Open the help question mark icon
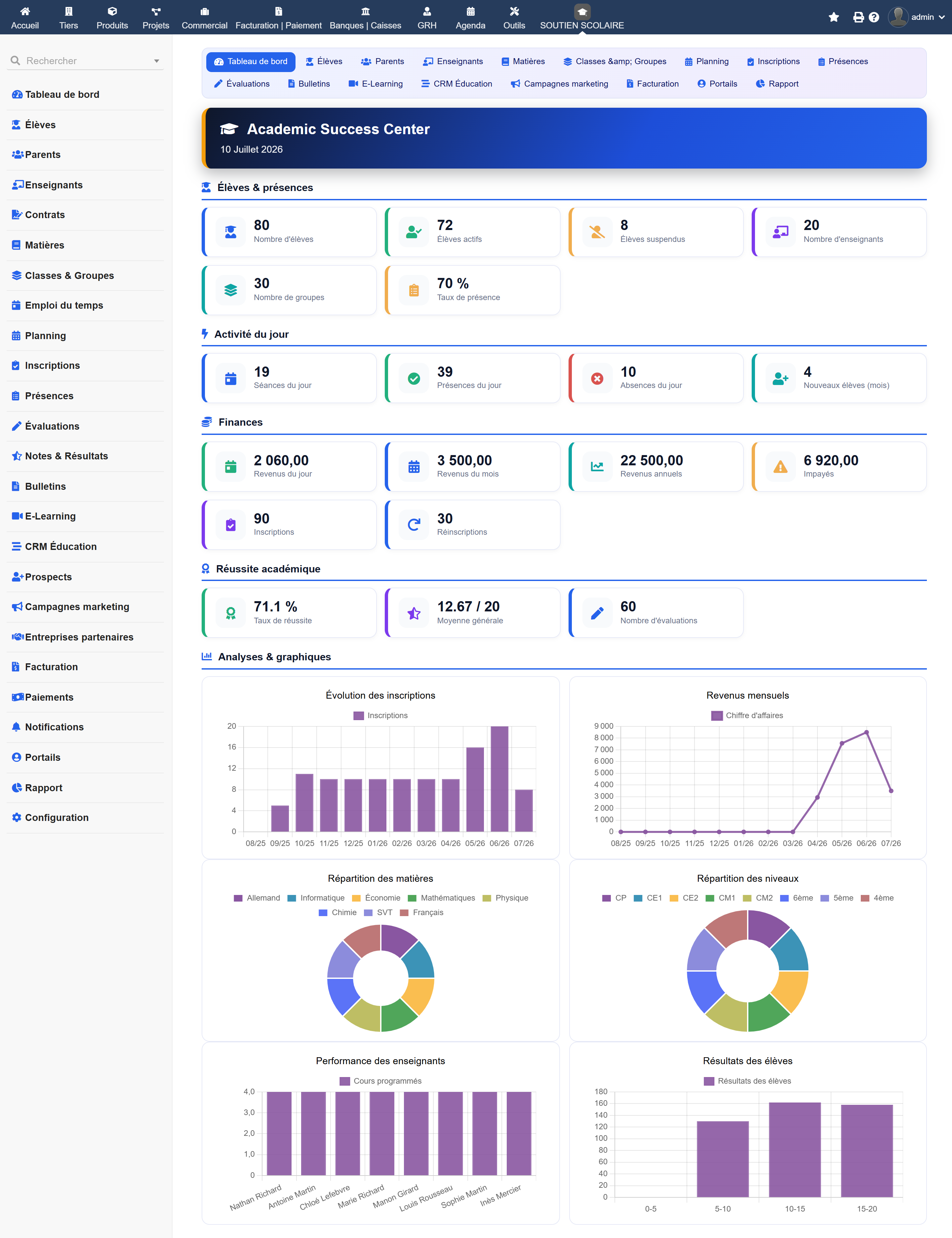 pyautogui.click(x=874, y=17)
